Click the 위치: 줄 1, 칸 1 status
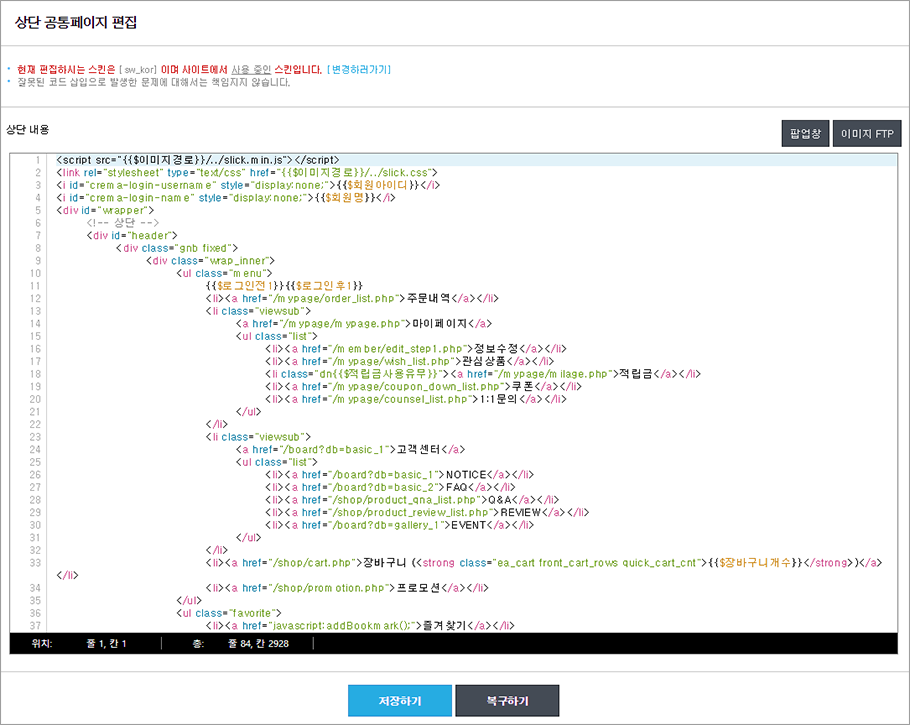Viewport: 910px width, 725px height. coord(79,644)
